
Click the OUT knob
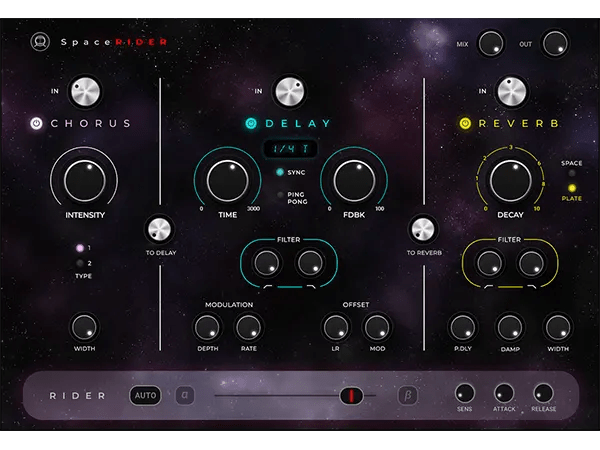pos(555,44)
